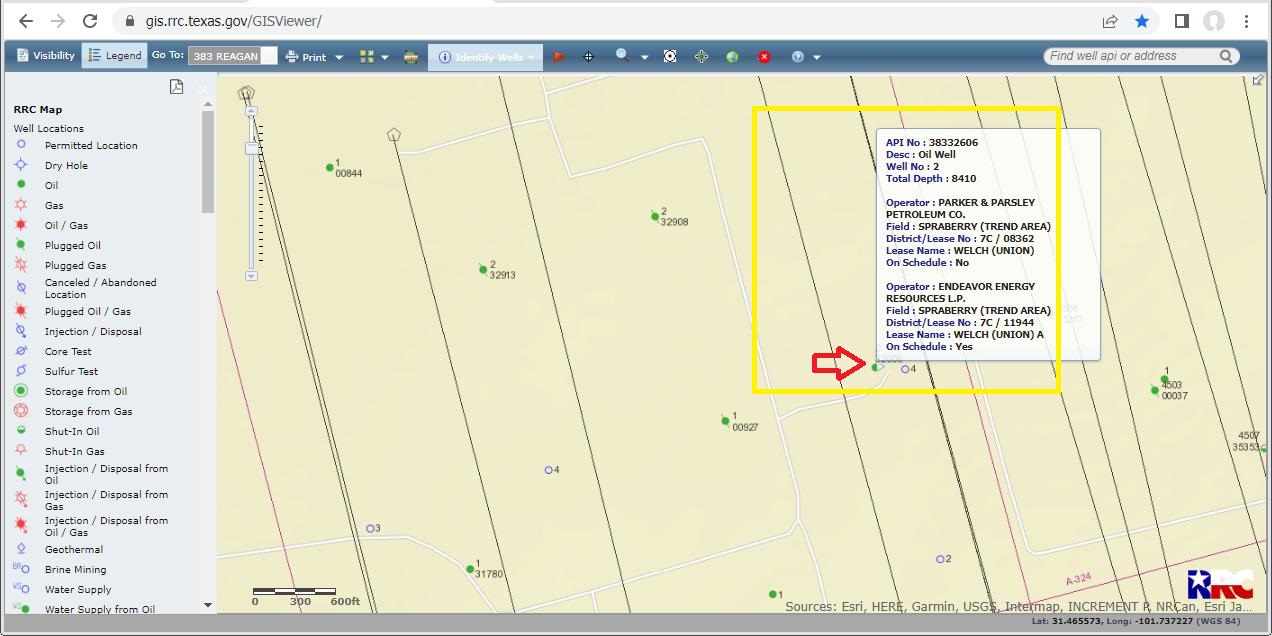The height and width of the screenshot is (636, 1272).
Task: Click the magnifier search tool
Action: [622, 56]
